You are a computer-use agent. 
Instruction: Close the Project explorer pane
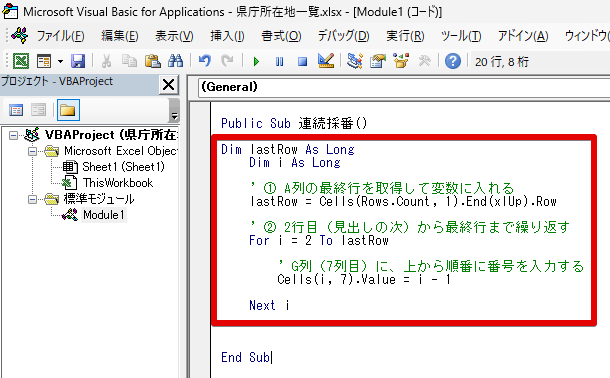coord(168,84)
